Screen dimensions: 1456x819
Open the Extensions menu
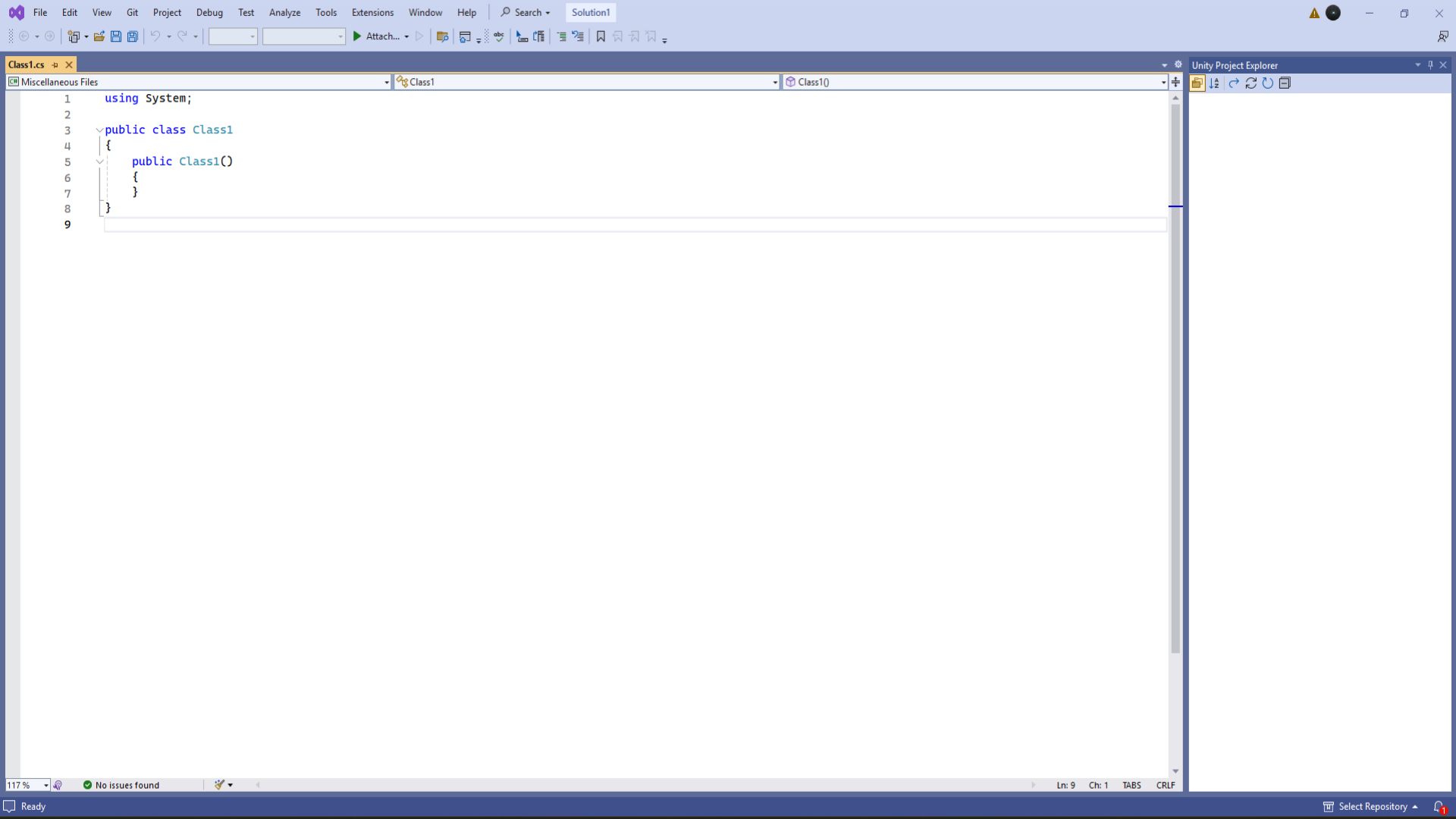tap(372, 13)
